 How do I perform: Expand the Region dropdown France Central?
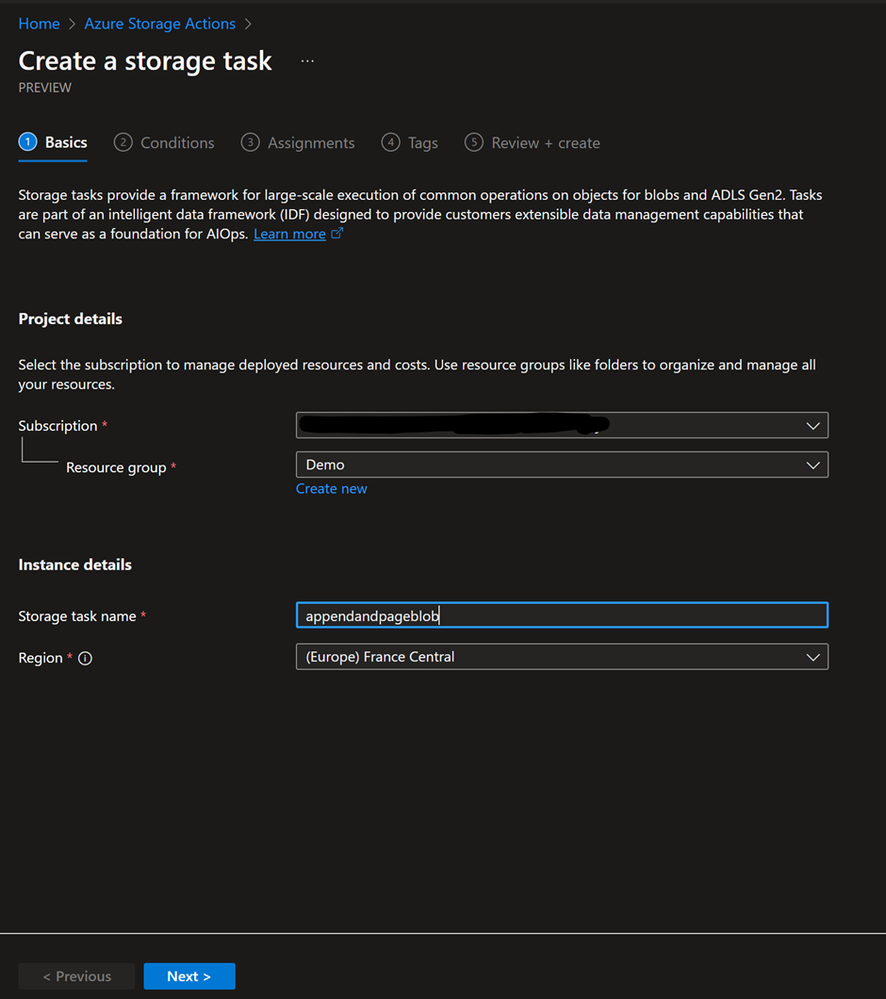(x=562, y=657)
